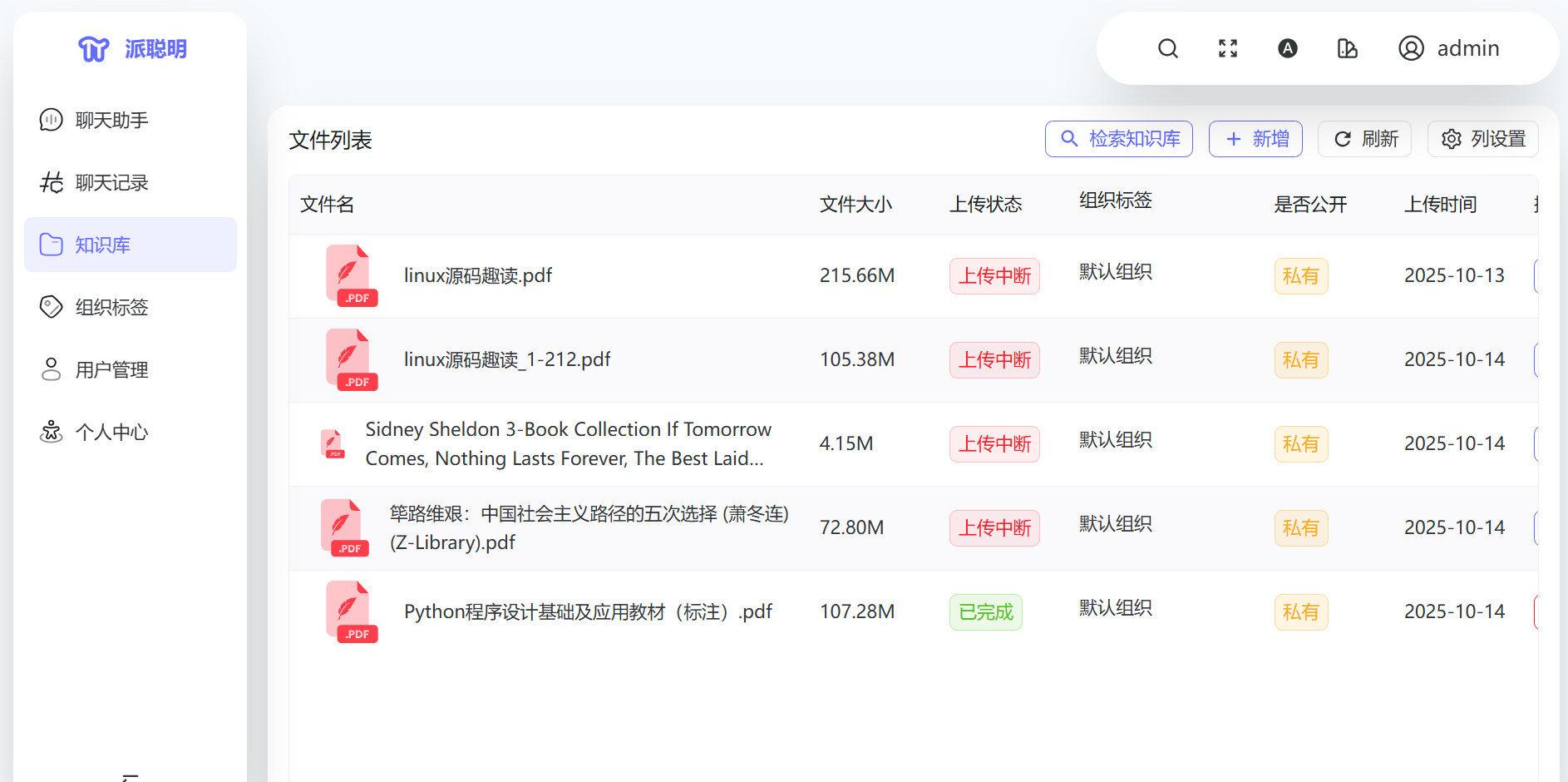
Task: Click Python程序设计基础及应用教材 file name
Action: pyautogui.click(x=588, y=611)
